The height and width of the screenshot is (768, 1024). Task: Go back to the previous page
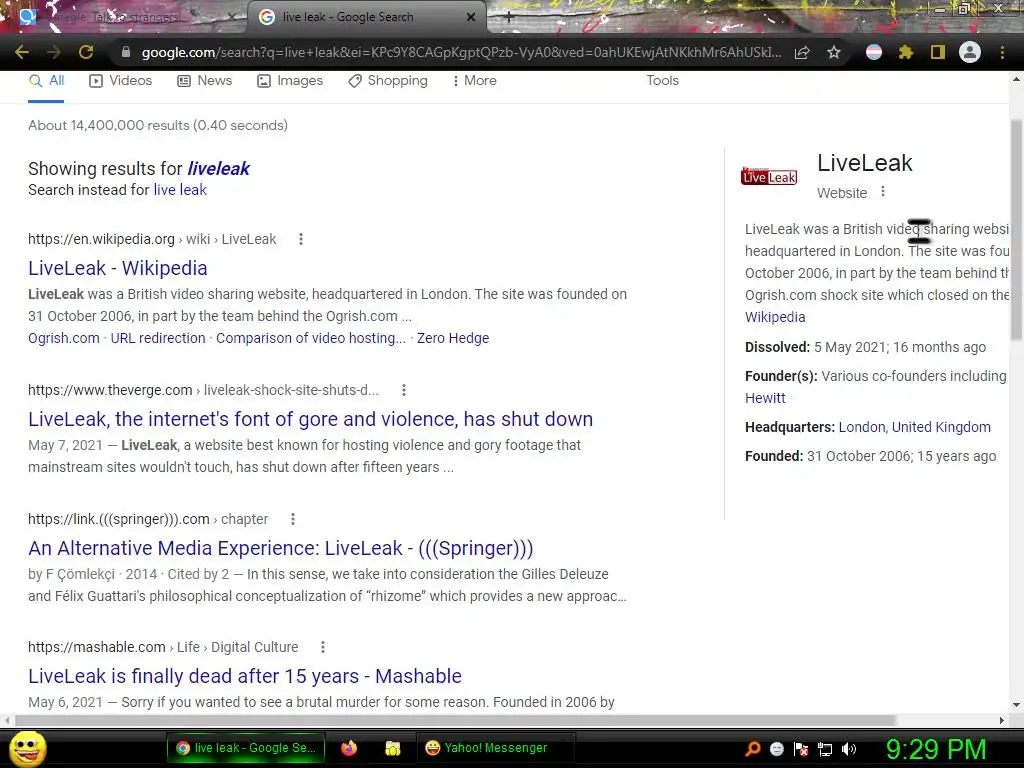(22, 52)
